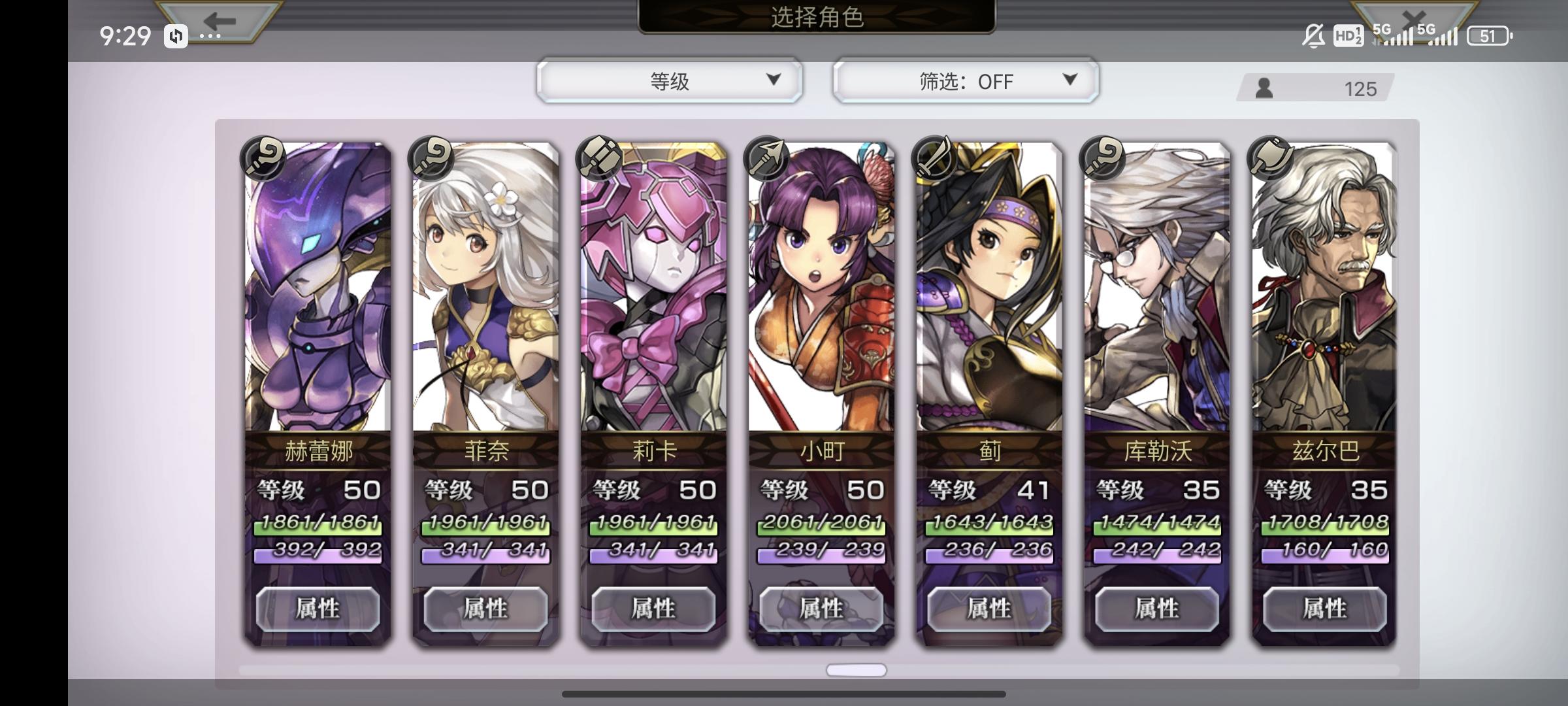Viewport: 1568px width, 706px height.
Task: Open 属性 for 兹尔巴
Action: click(1324, 609)
